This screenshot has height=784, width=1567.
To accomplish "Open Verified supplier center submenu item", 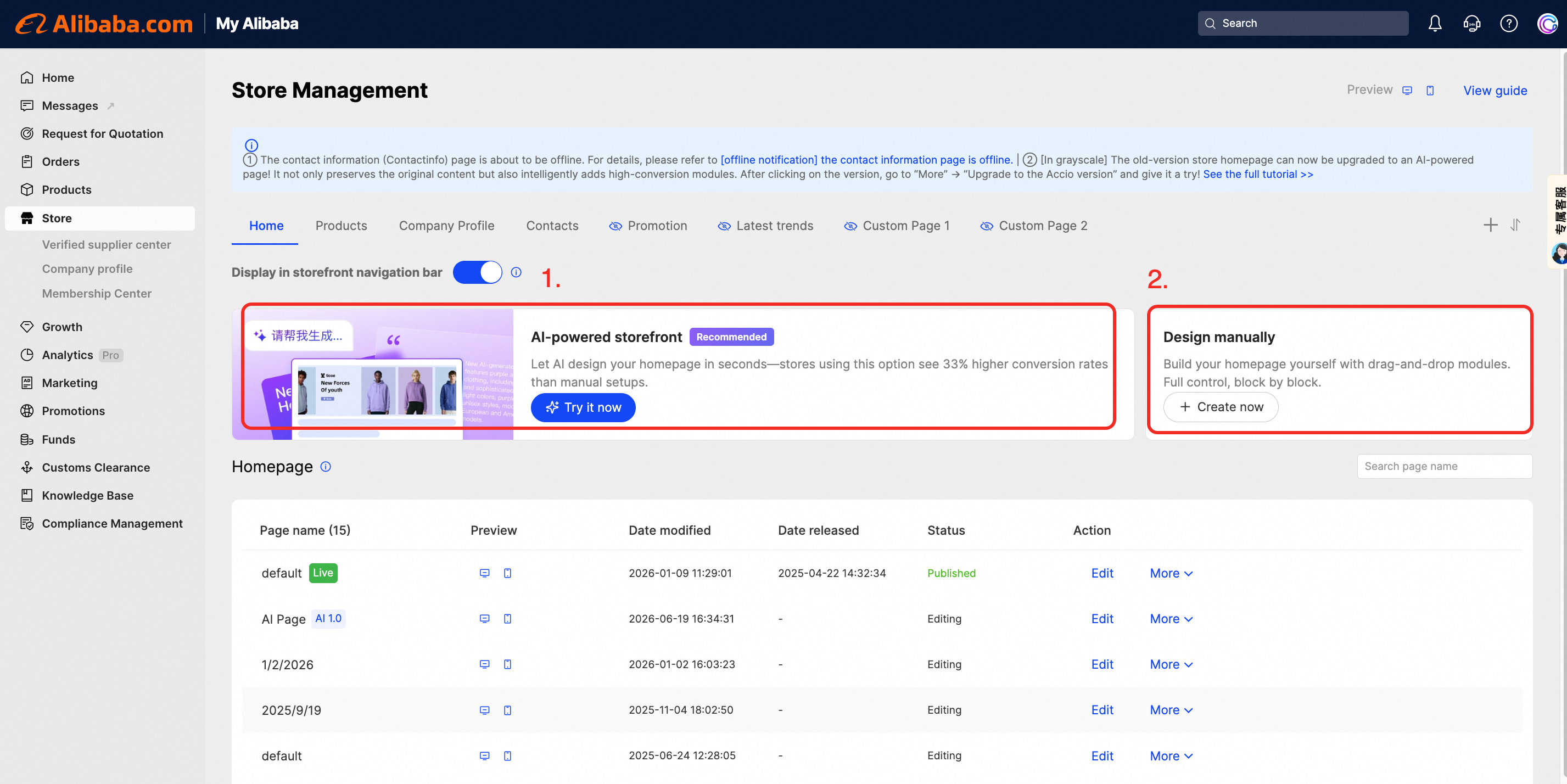I will click(107, 244).
